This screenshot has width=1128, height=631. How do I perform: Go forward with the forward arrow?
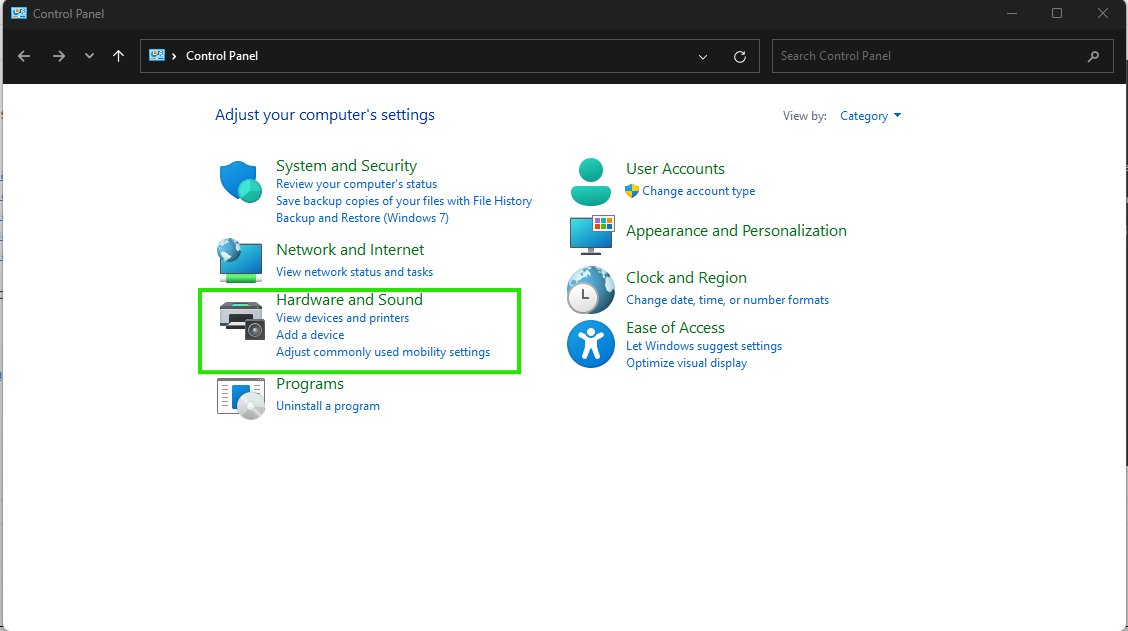click(x=59, y=56)
